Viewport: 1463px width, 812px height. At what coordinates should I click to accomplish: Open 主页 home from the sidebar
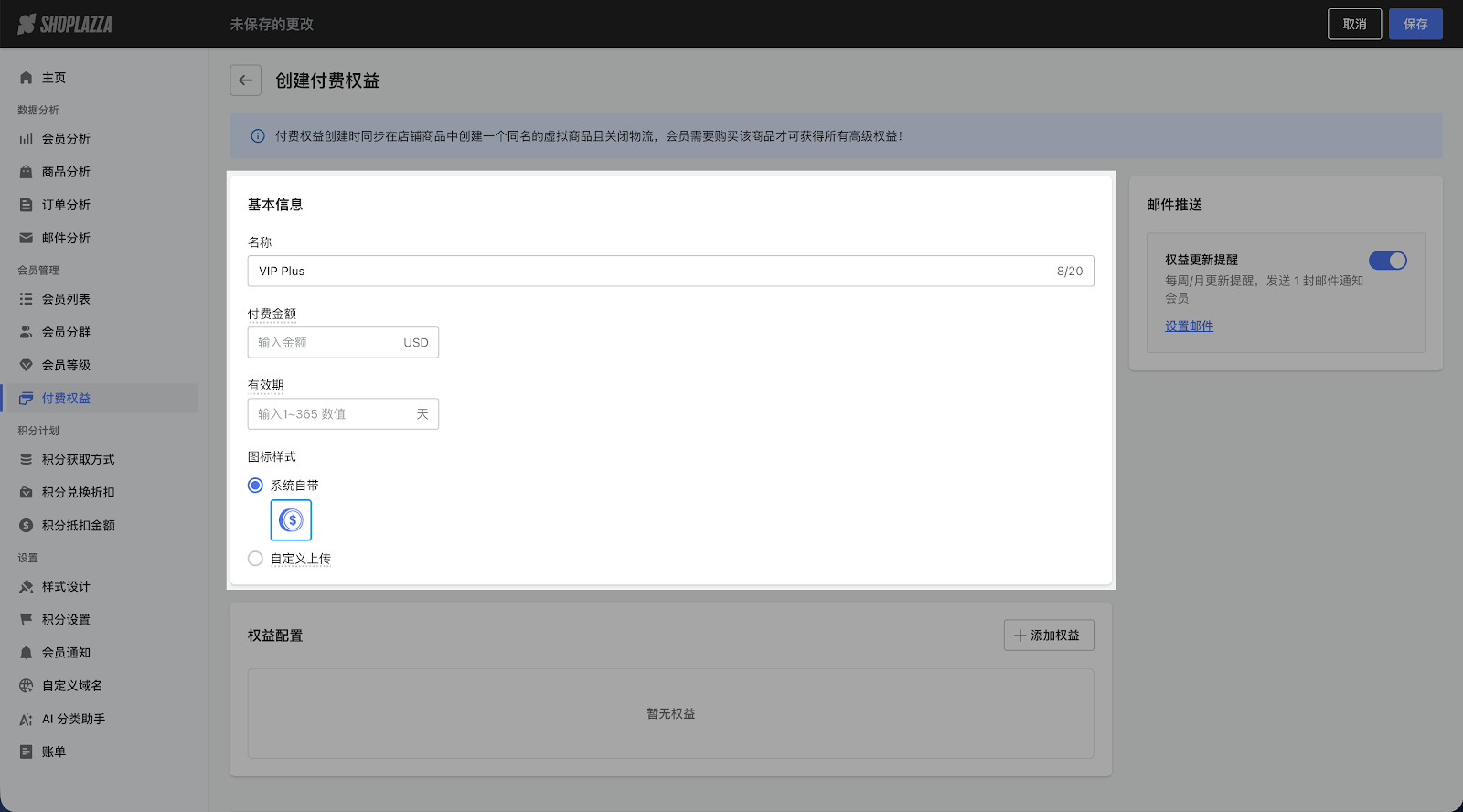(x=54, y=78)
